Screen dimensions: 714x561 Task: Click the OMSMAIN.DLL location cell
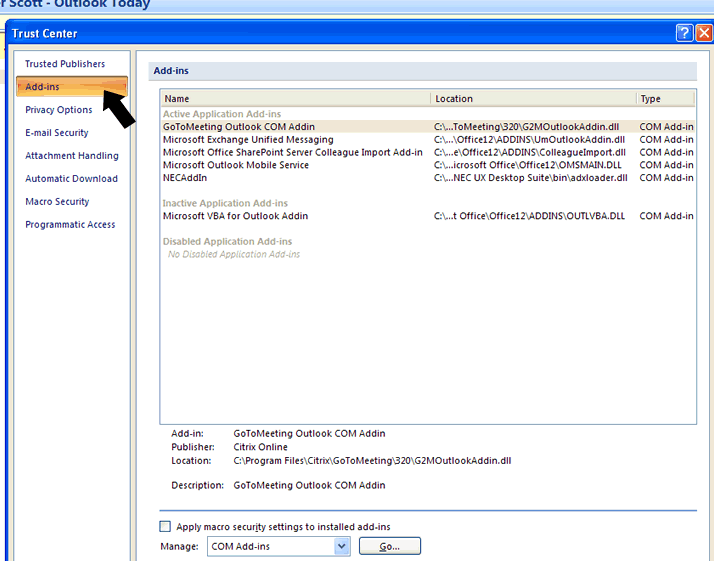click(527, 165)
